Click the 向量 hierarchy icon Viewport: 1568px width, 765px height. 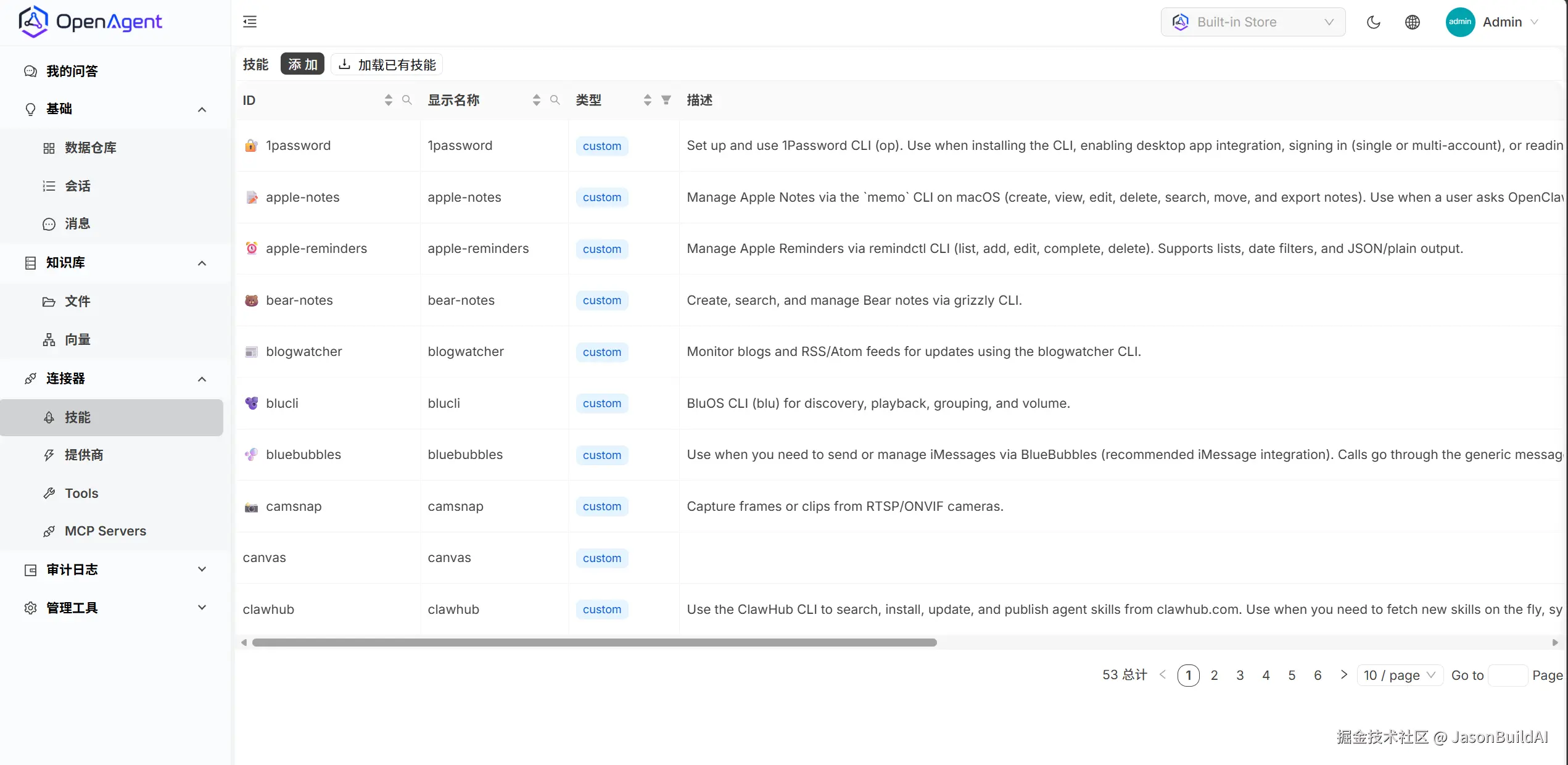(x=49, y=340)
